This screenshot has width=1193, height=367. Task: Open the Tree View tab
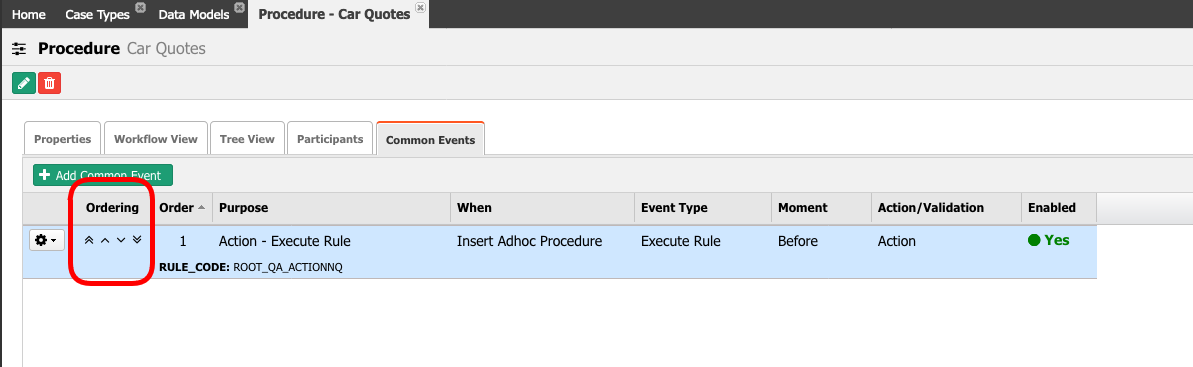[247, 139]
